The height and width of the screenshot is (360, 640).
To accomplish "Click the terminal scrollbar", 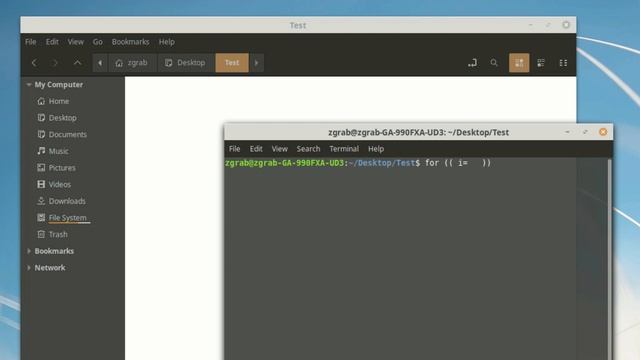I will (x=610, y=259).
